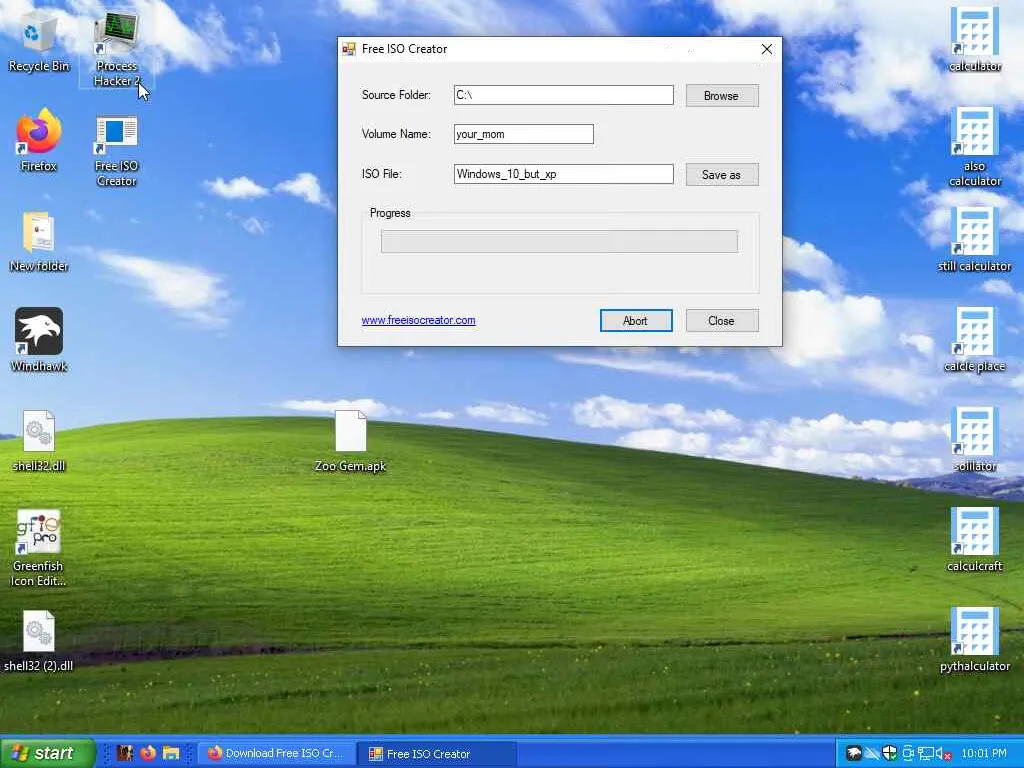Image resolution: width=1024 pixels, height=768 pixels.
Task: Click the first quick launch icon beside start
Action: coord(125,753)
